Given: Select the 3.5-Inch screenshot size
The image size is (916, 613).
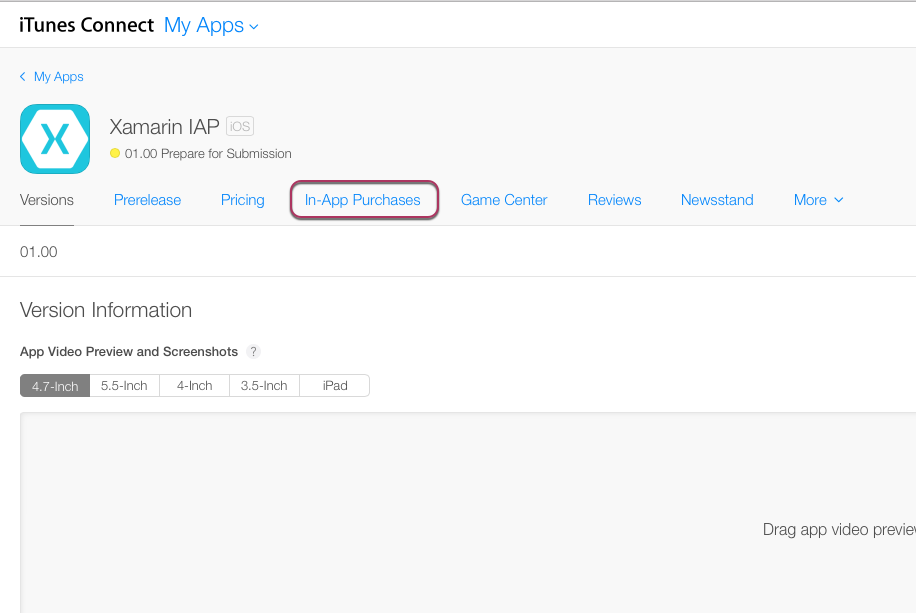Looking at the screenshot, I should tap(264, 386).
